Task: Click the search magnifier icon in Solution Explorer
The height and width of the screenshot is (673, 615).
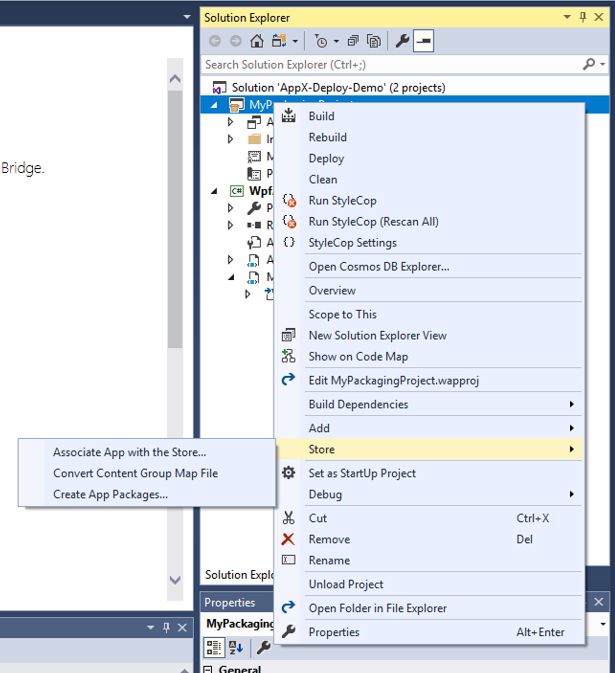Action: (x=589, y=64)
